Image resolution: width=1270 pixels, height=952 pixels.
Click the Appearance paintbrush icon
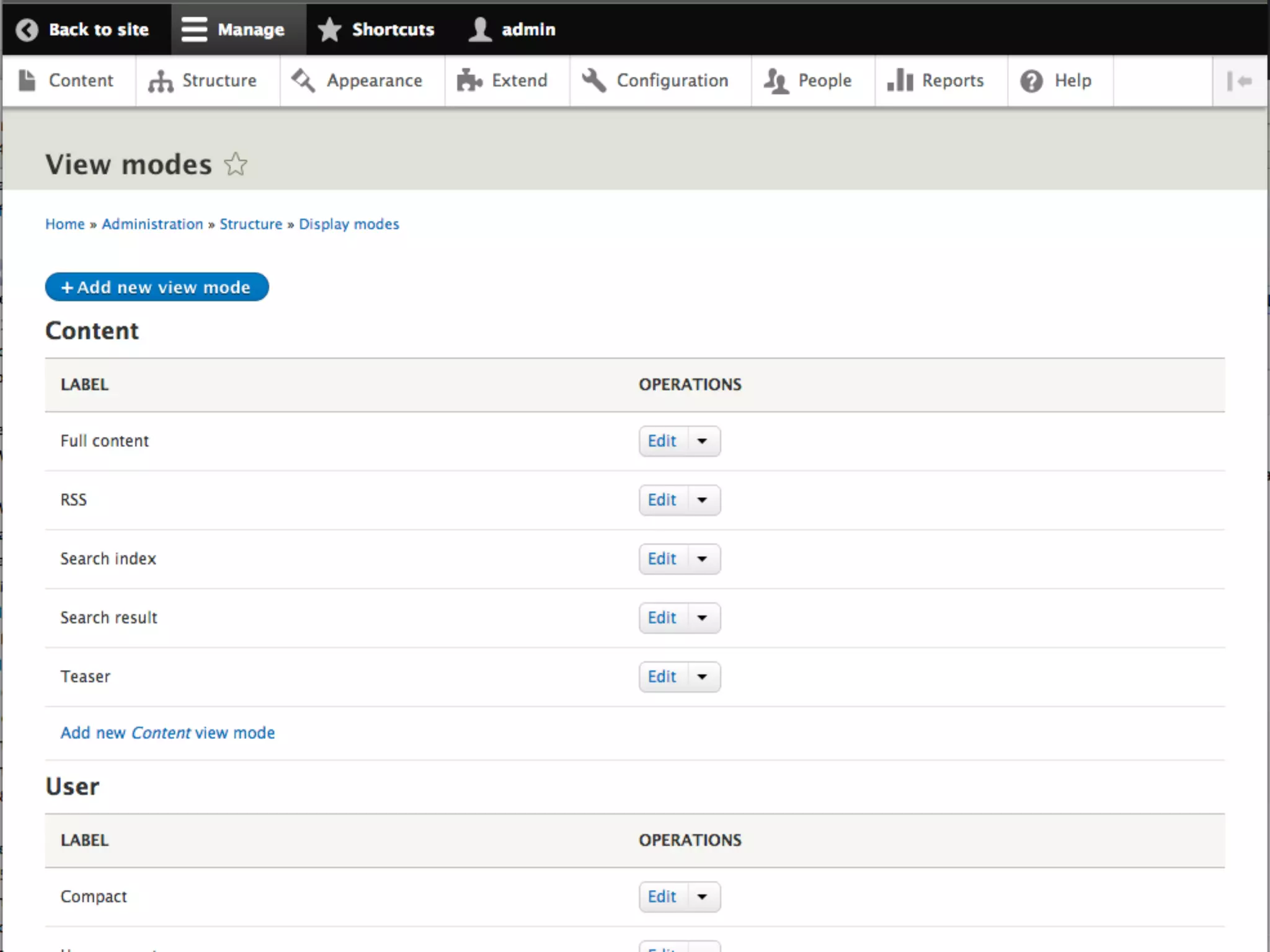[303, 81]
